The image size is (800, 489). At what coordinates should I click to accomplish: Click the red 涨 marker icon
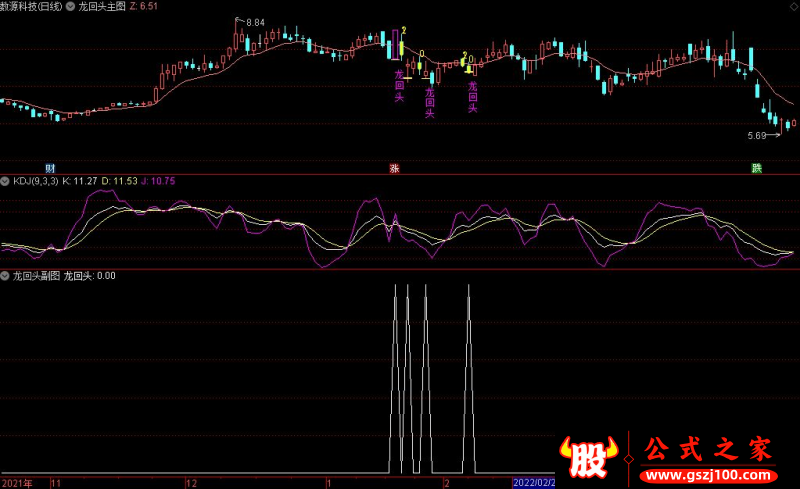(x=394, y=168)
